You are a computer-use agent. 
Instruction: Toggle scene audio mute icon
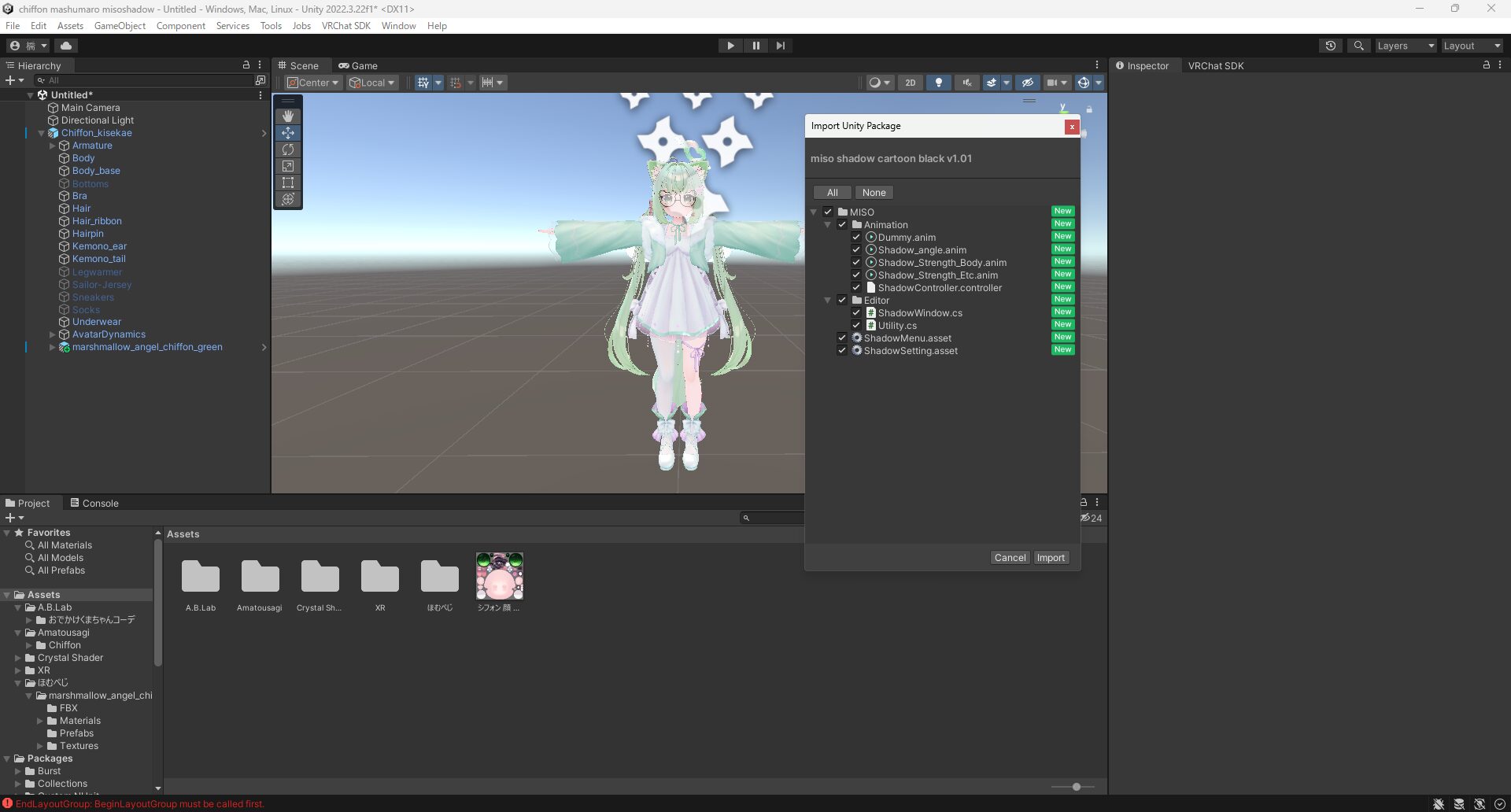pos(966,83)
